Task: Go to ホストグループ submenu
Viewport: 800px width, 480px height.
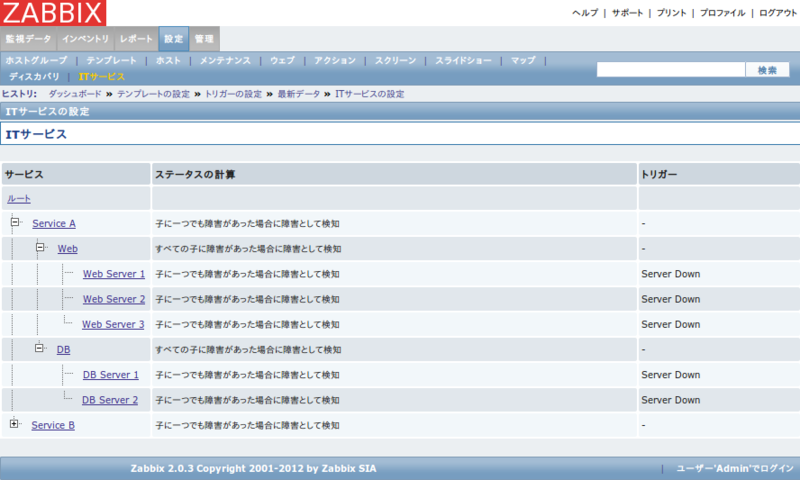Action: pyautogui.click(x=36, y=60)
